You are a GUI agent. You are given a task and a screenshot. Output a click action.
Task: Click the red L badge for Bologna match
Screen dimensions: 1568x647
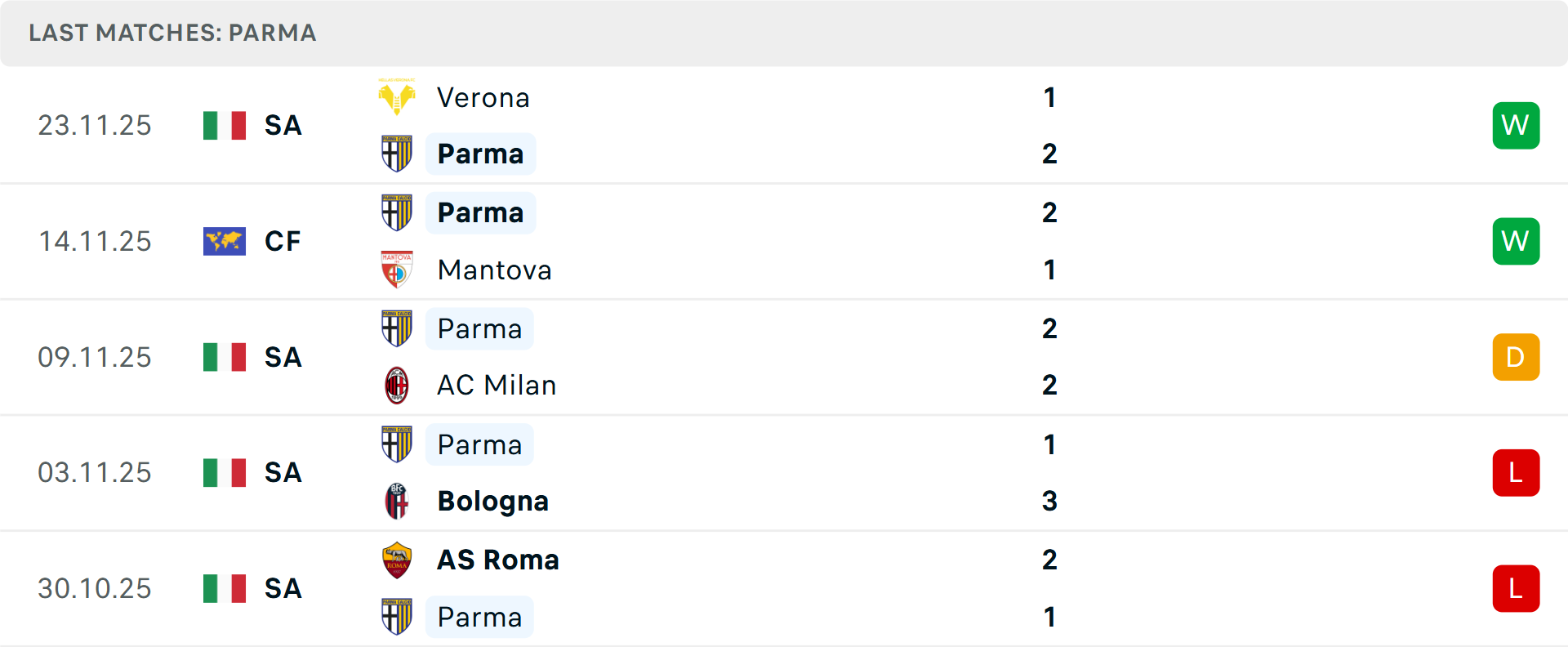tap(1516, 473)
